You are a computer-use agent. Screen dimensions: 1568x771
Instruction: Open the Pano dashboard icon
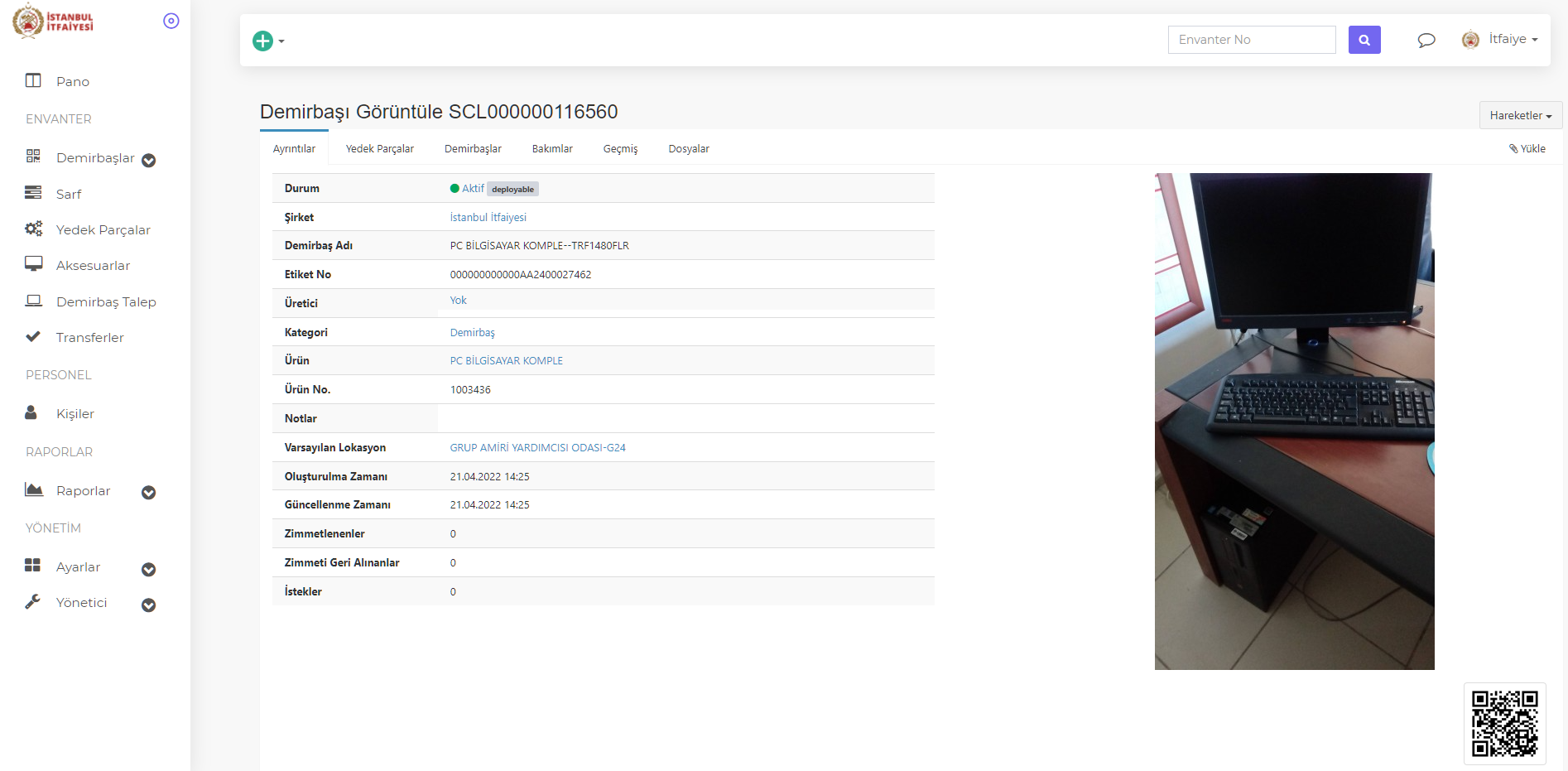pos(33,80)
